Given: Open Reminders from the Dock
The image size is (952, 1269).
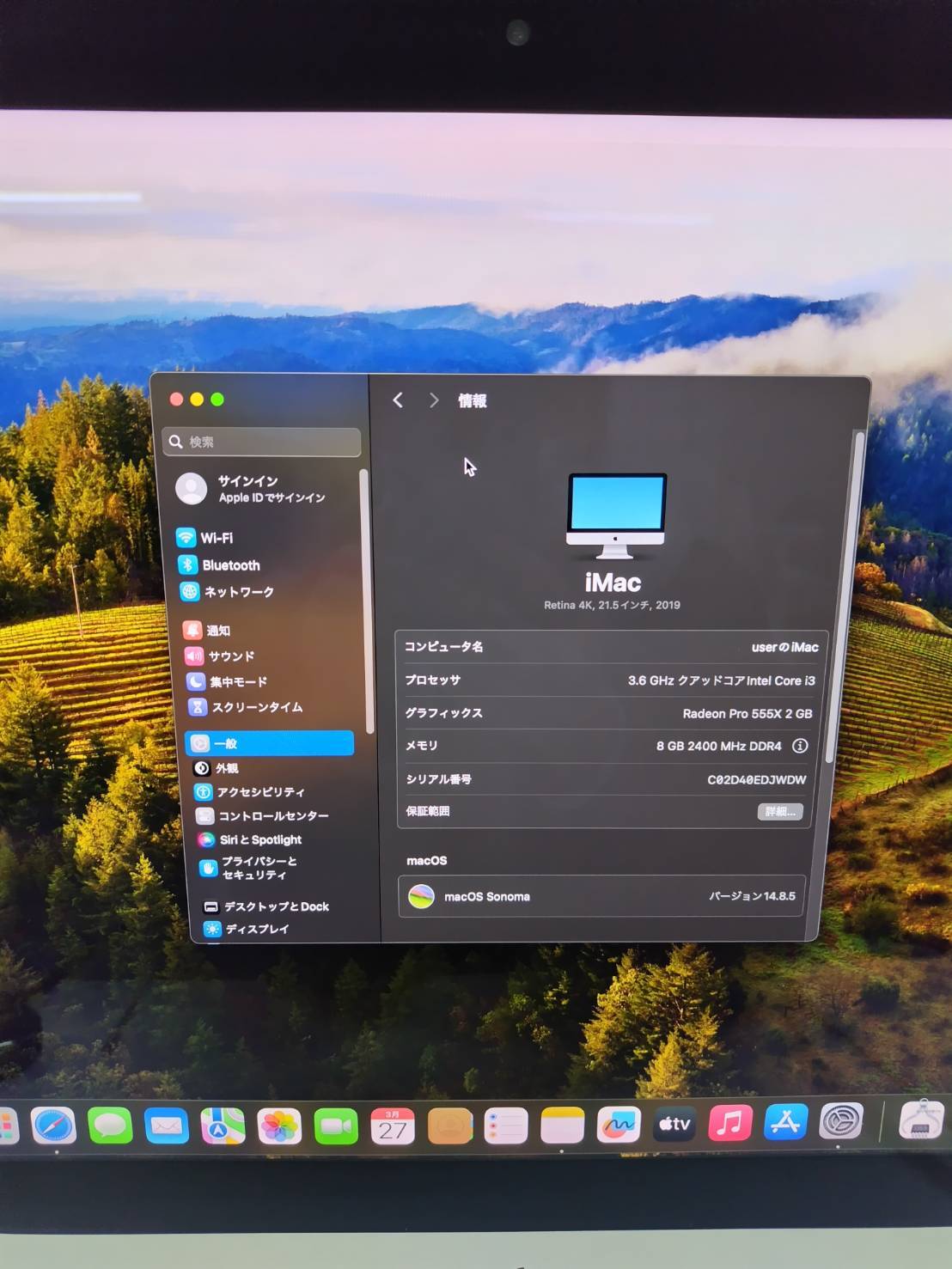Looking at the screenshot, I should tap(506, 1126).
